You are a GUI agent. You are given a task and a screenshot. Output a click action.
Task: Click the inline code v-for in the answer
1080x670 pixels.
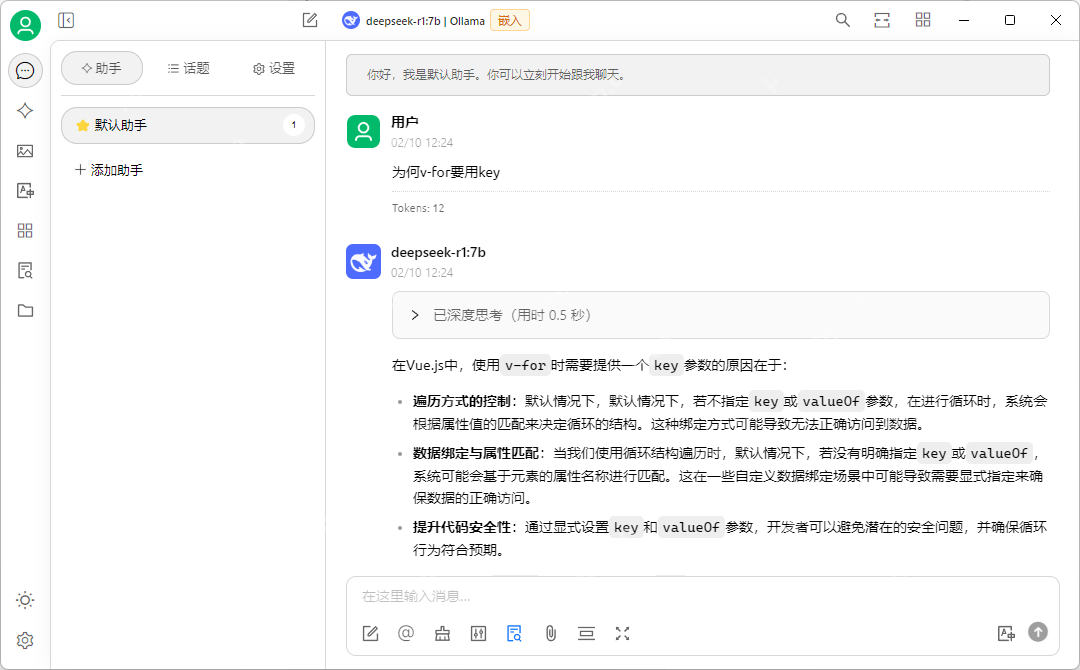click(526, 366)
